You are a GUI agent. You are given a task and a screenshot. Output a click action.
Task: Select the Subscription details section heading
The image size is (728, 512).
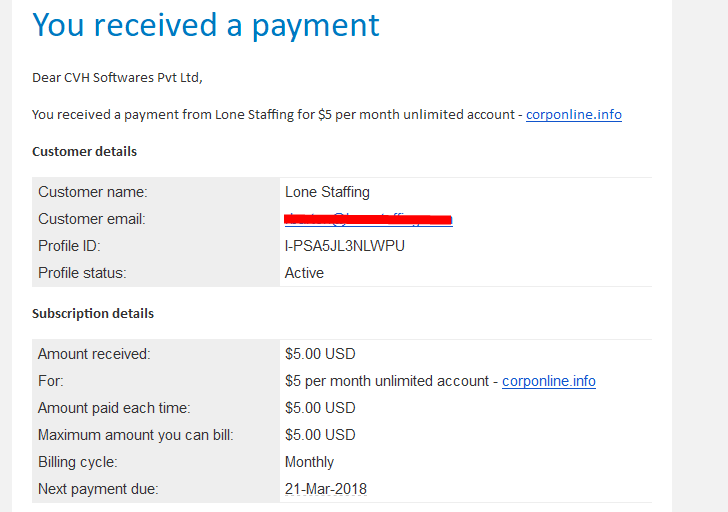pos(93,313)
